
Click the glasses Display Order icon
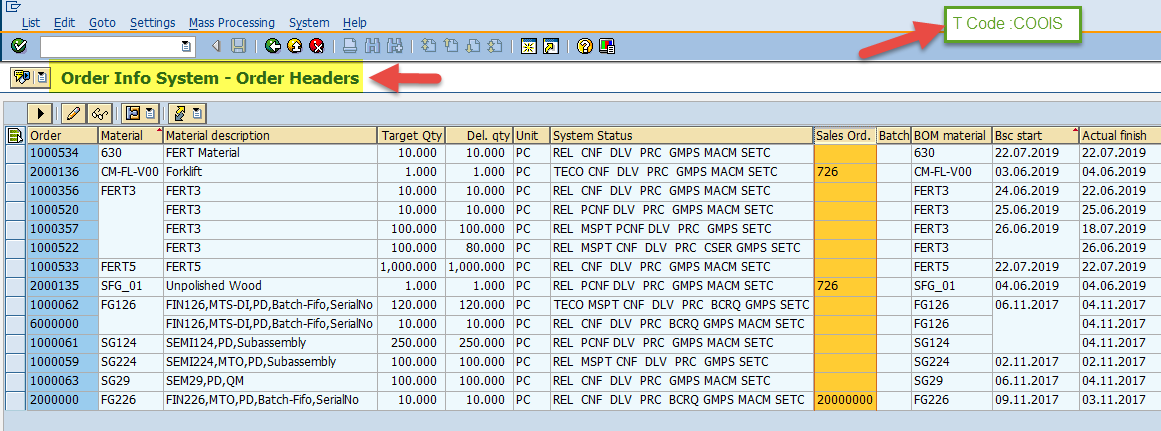98,113
